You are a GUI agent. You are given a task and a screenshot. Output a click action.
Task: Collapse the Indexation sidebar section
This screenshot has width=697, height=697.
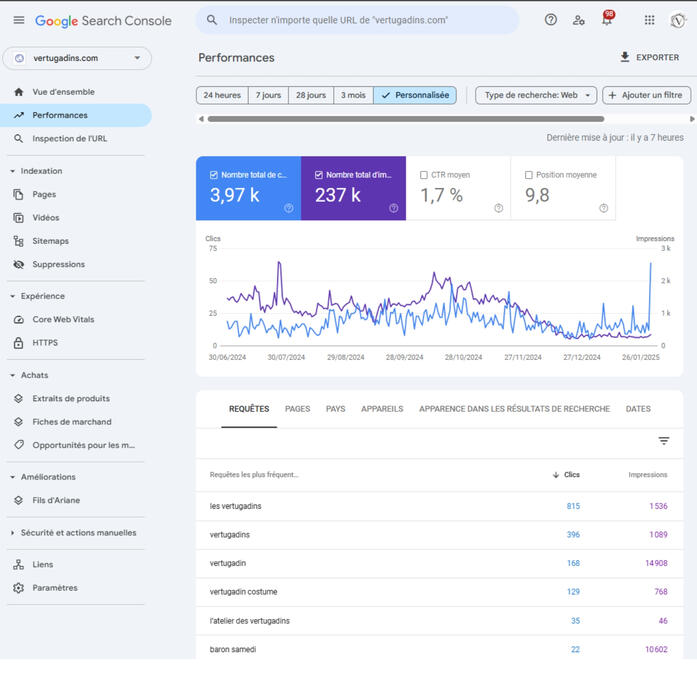[x=14, y=171]
